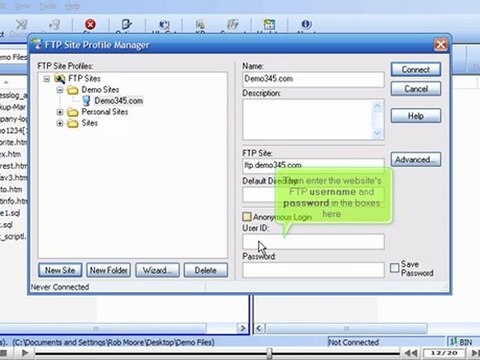Click the Name input field

point(313,79)
